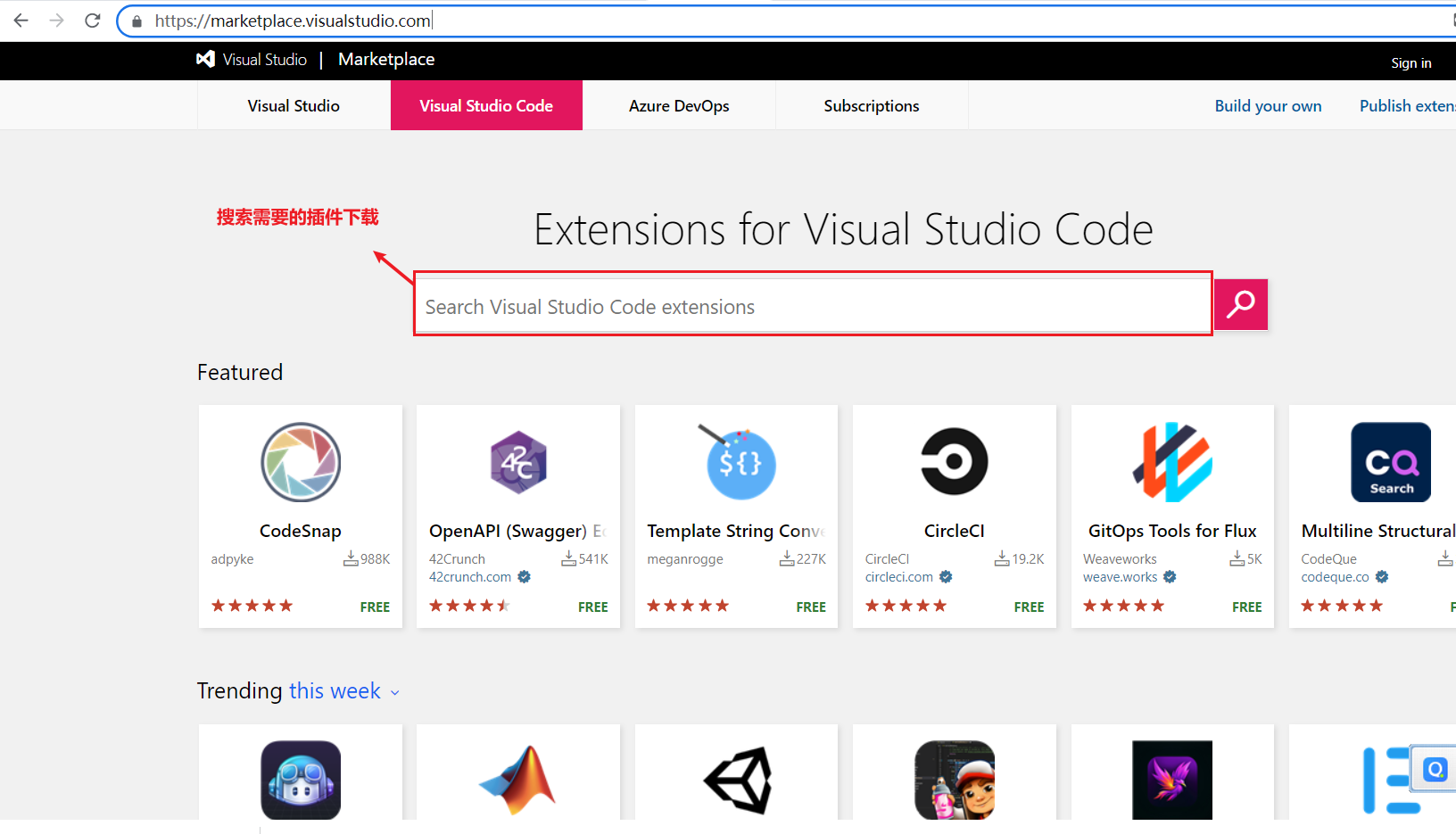Click the verified badge next to weave.works
Image resolution: width=1456 pixels, height=834 pixels.
[1170, 577]
